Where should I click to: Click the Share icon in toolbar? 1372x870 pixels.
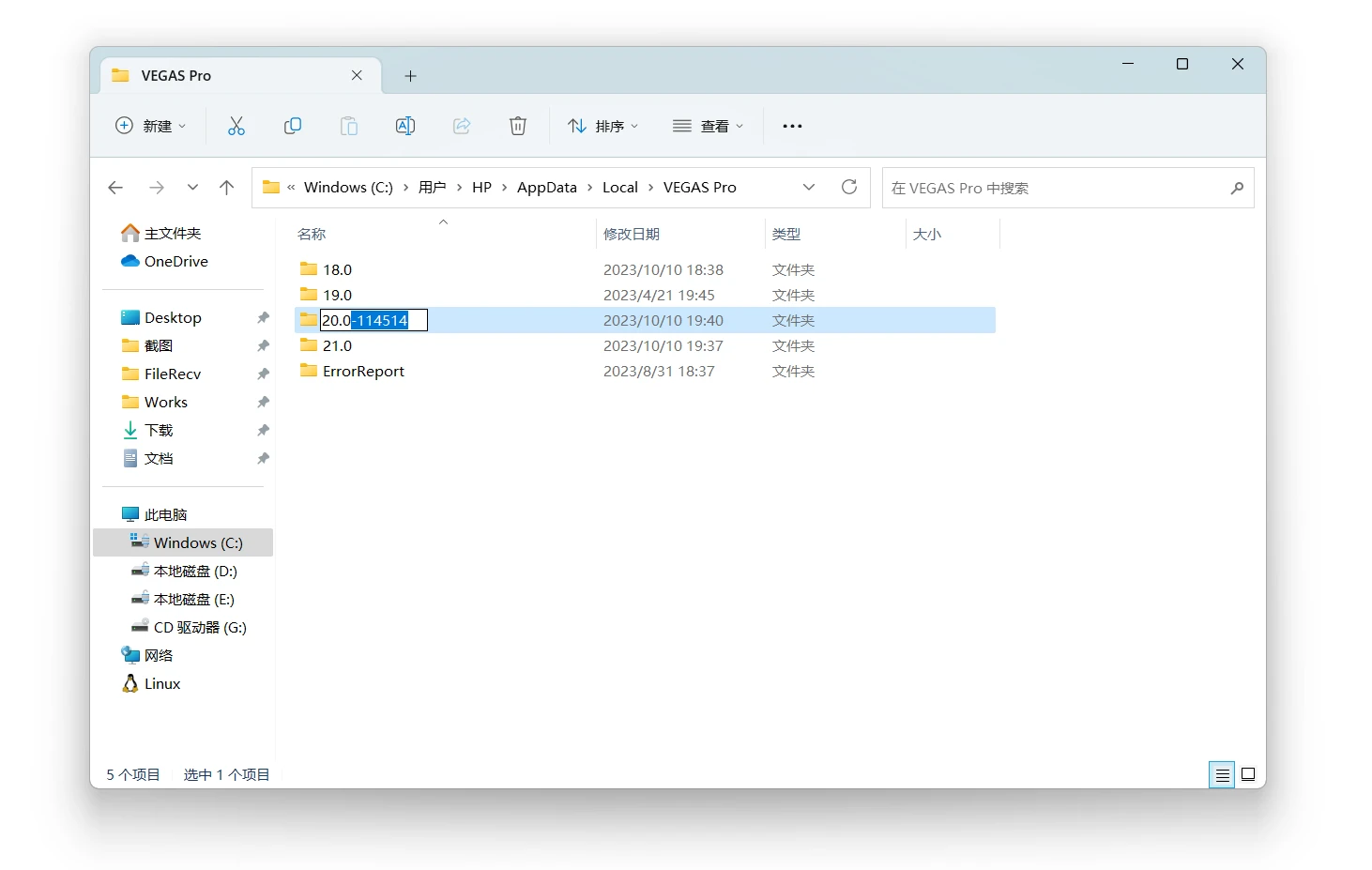tap(462, 126)
